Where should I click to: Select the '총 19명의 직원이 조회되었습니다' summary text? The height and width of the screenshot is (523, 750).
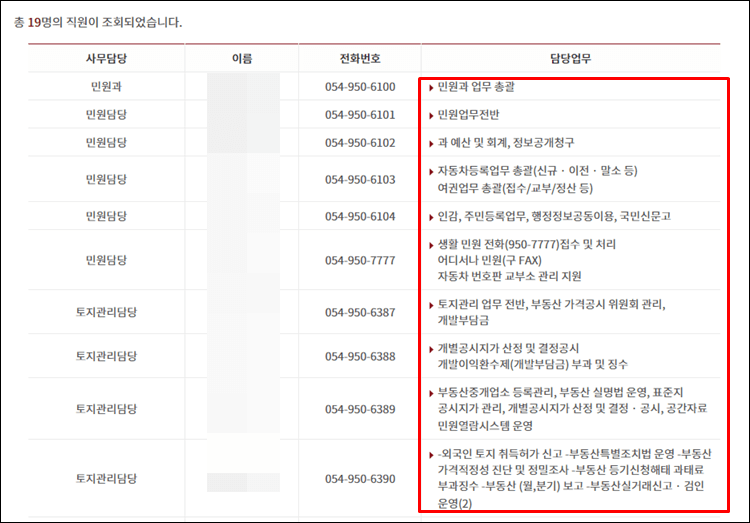pos(98,22)
